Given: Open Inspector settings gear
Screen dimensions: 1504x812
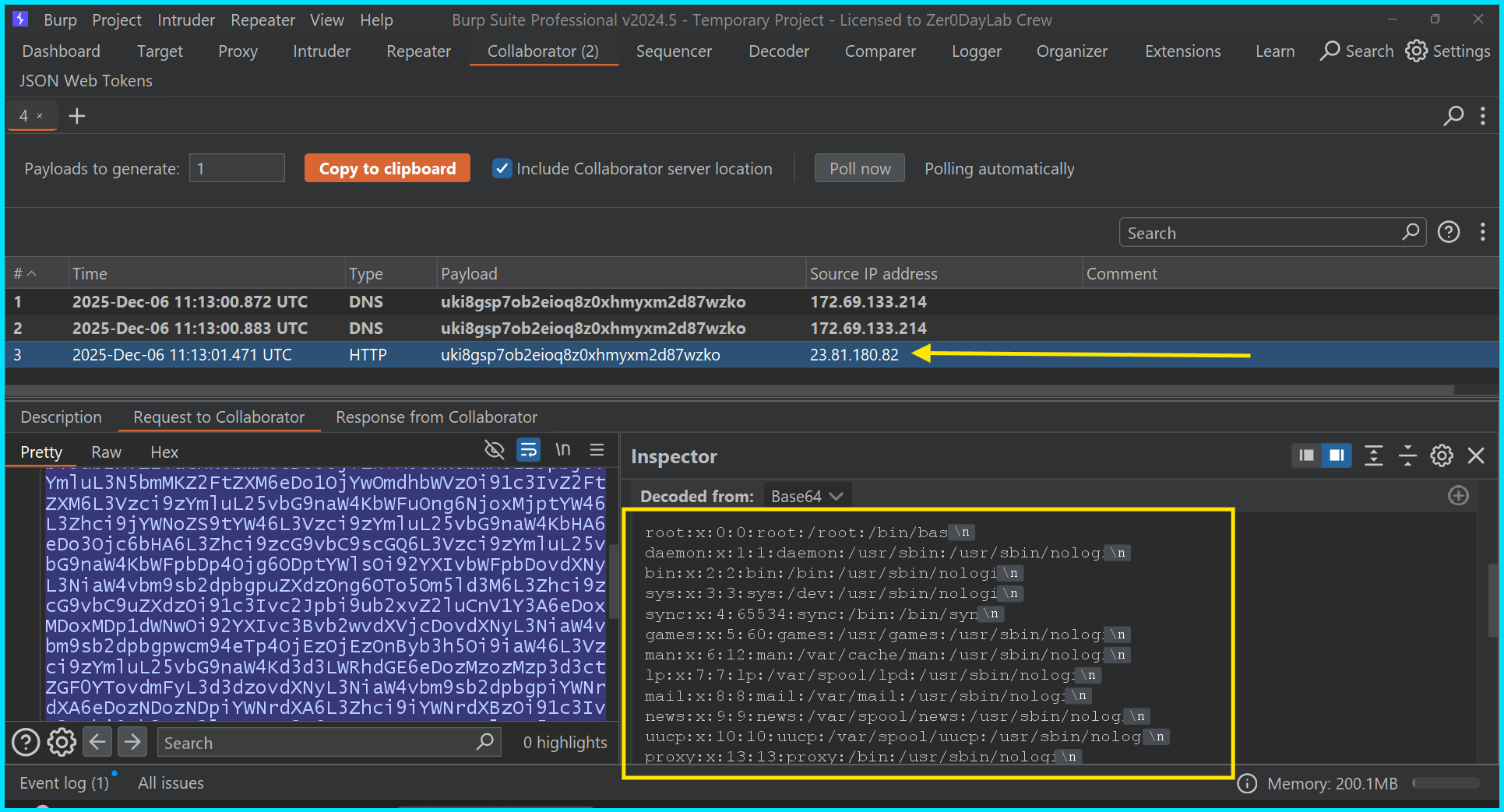Looking at the screenshot, I should point(1442,455).
